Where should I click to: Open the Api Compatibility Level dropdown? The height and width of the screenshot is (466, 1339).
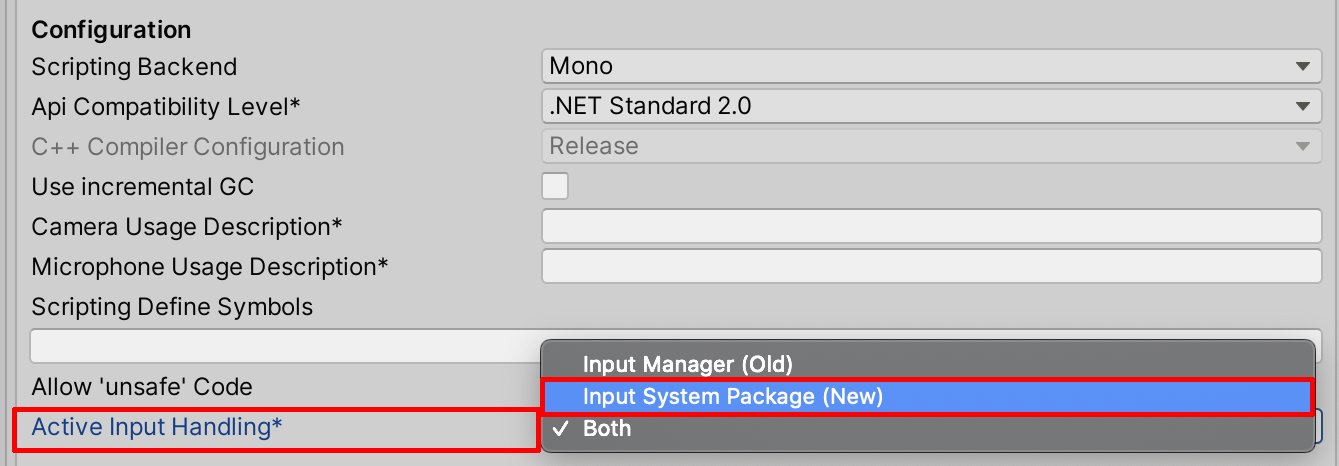pyautogui.click(x=930, y=106)
